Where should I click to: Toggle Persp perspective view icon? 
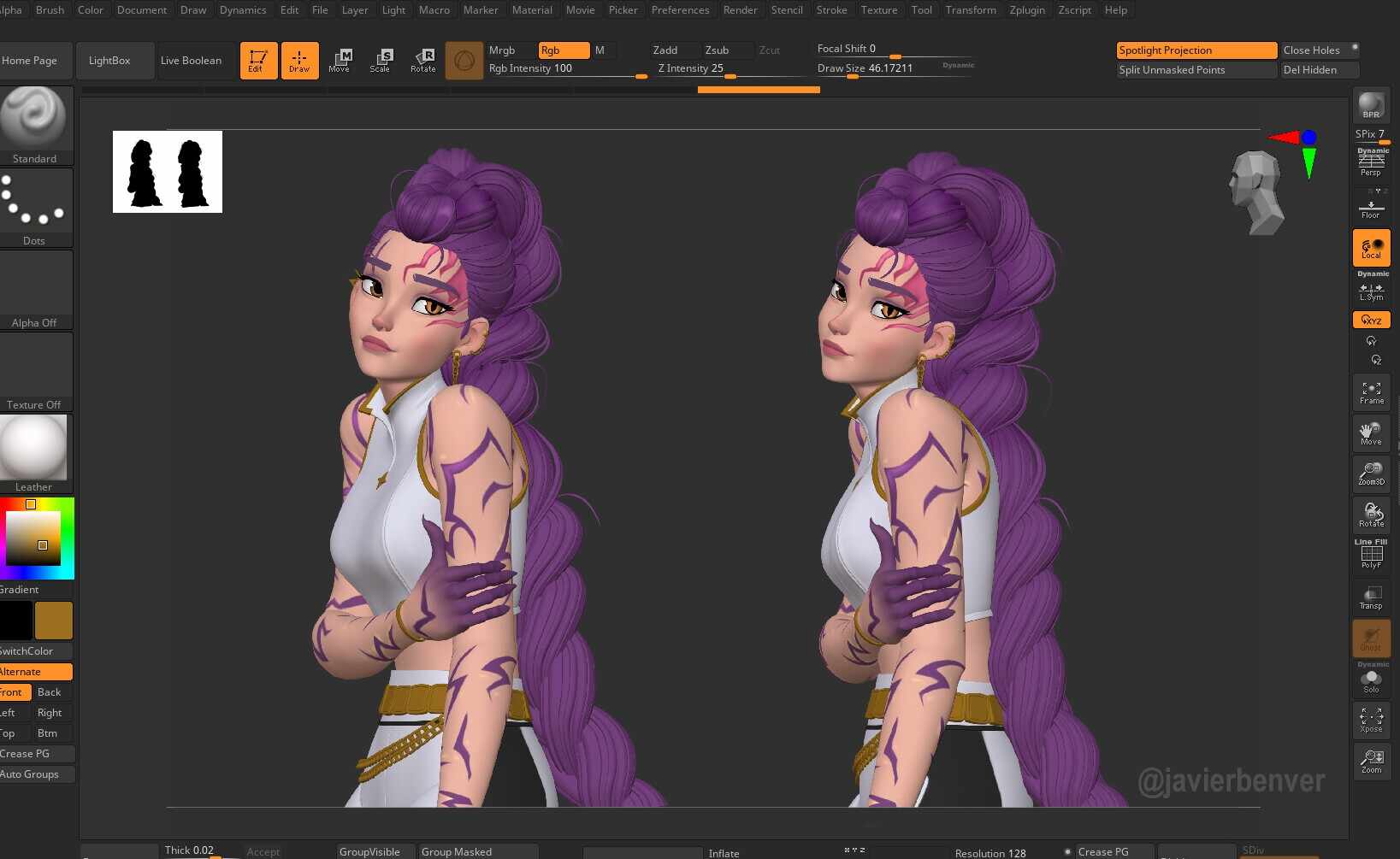pos(1371,162)
